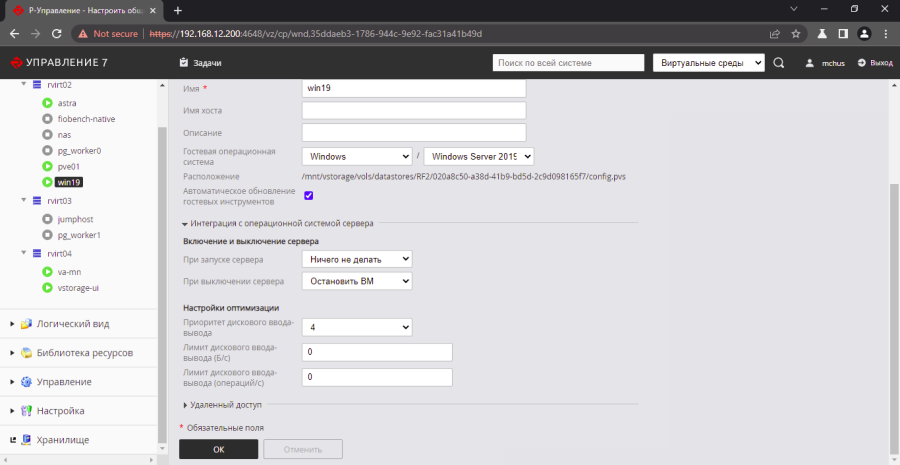This screenshot has width=900, height=465.
Task: Click the Задачи clipboard icon
Action: pos(183,63)
